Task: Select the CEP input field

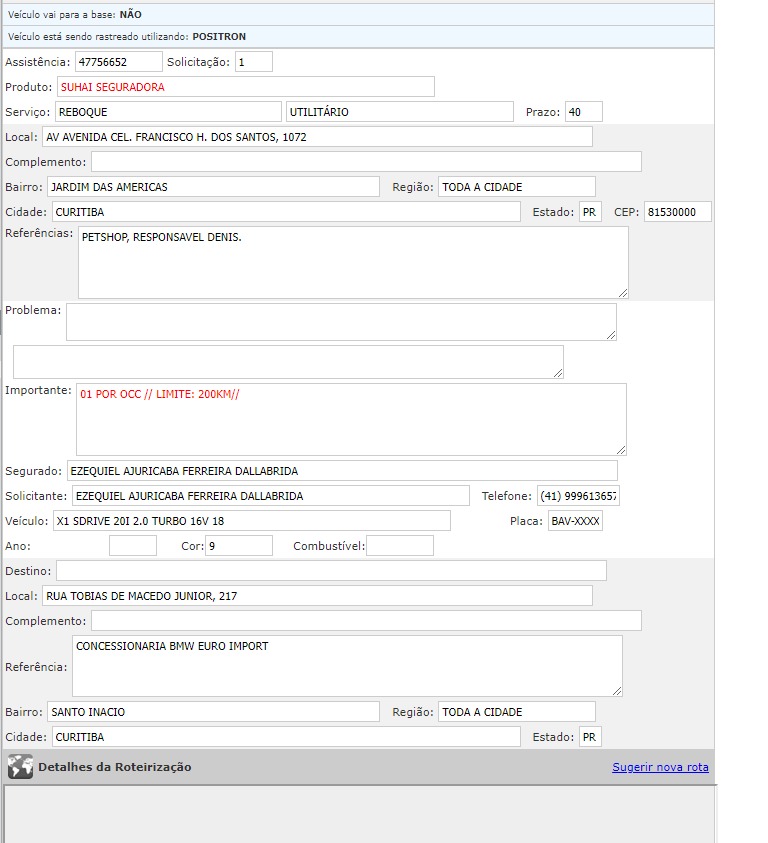Action: point(677,212)
